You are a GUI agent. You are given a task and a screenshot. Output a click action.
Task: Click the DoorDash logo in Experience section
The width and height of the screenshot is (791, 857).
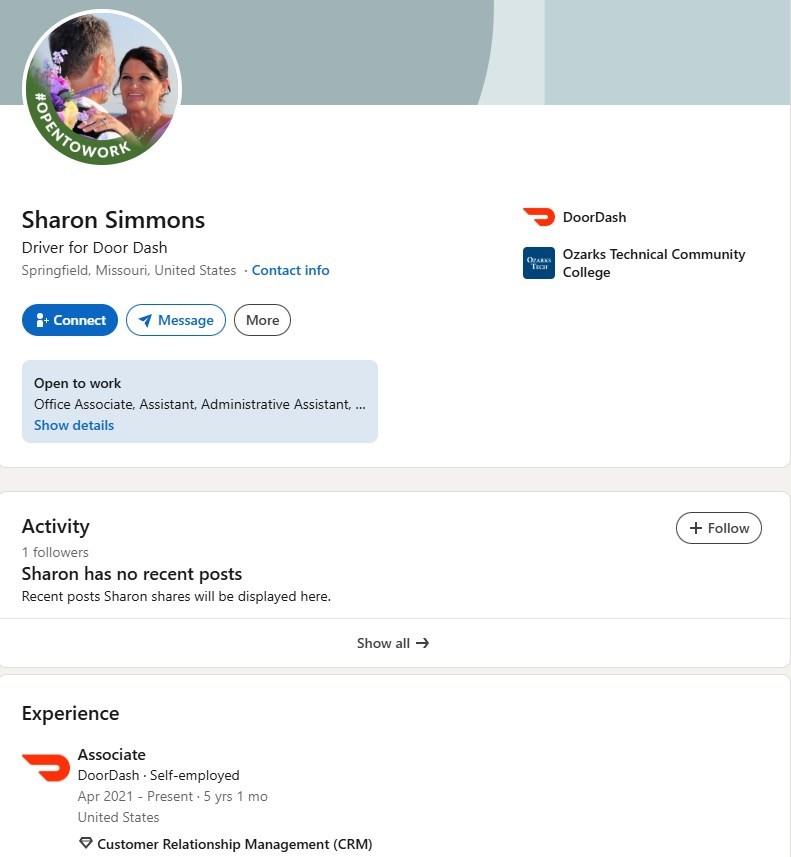point(46,767)
